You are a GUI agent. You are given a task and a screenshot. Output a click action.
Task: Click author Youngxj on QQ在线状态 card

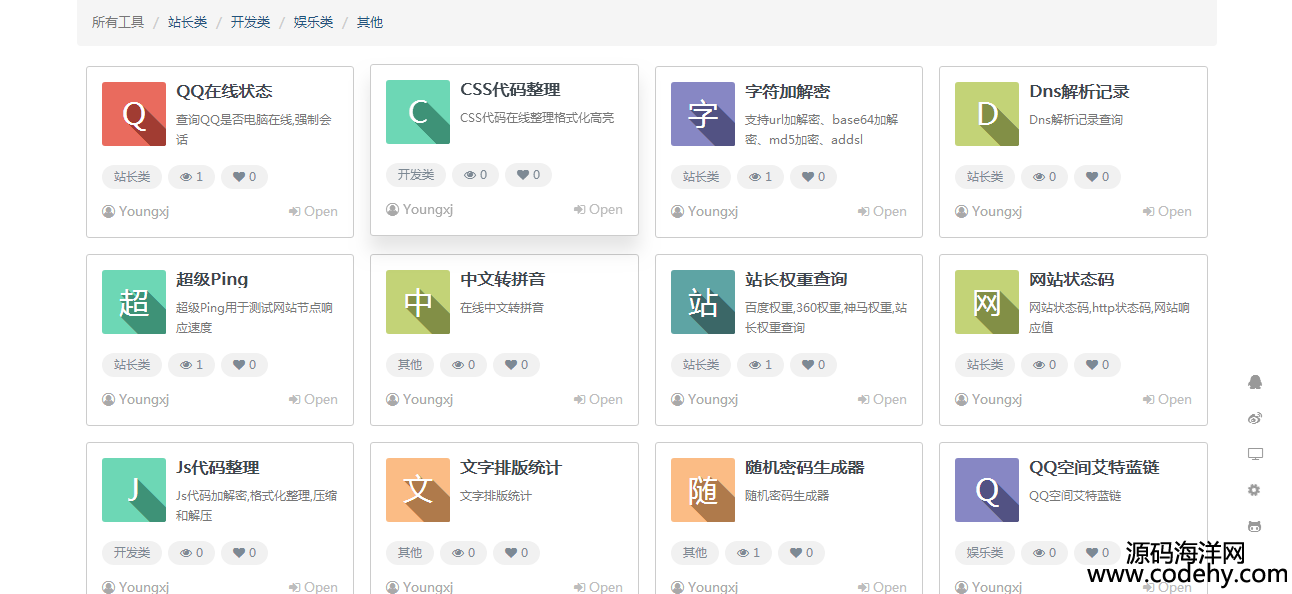(x=135, y=211)
